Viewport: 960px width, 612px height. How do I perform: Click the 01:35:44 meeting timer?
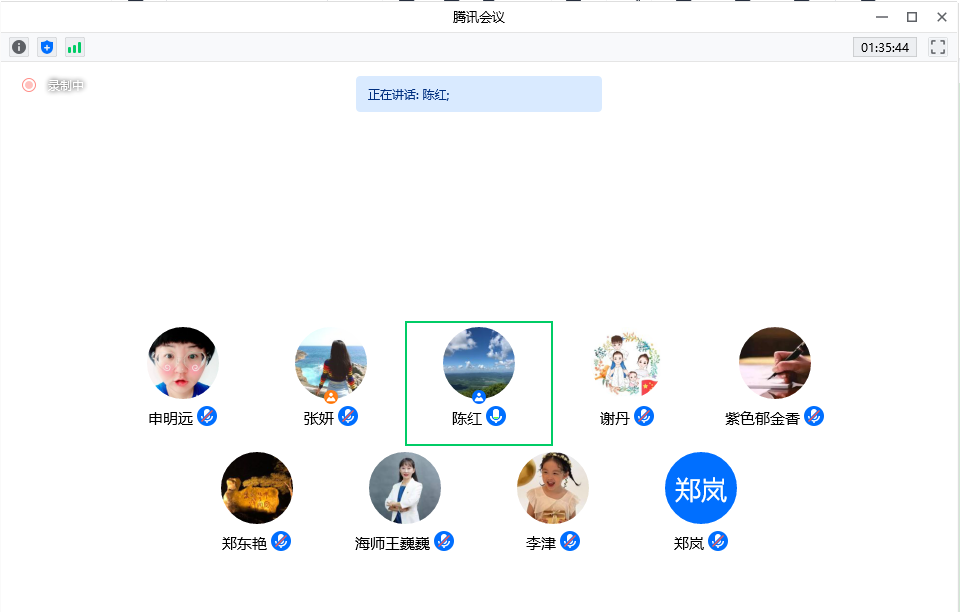coord(885,47)
